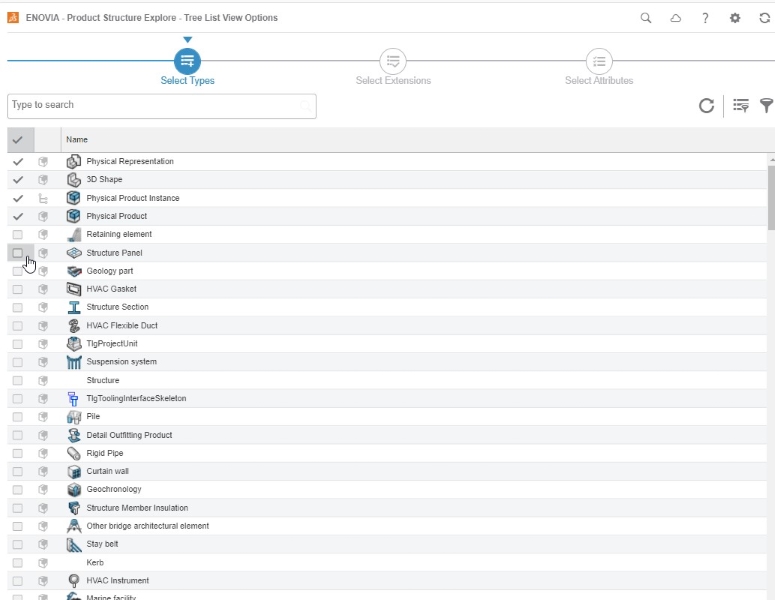Check the HVAC Instrument checkbox
Viewport: 775px width, 600px height.
18,581
